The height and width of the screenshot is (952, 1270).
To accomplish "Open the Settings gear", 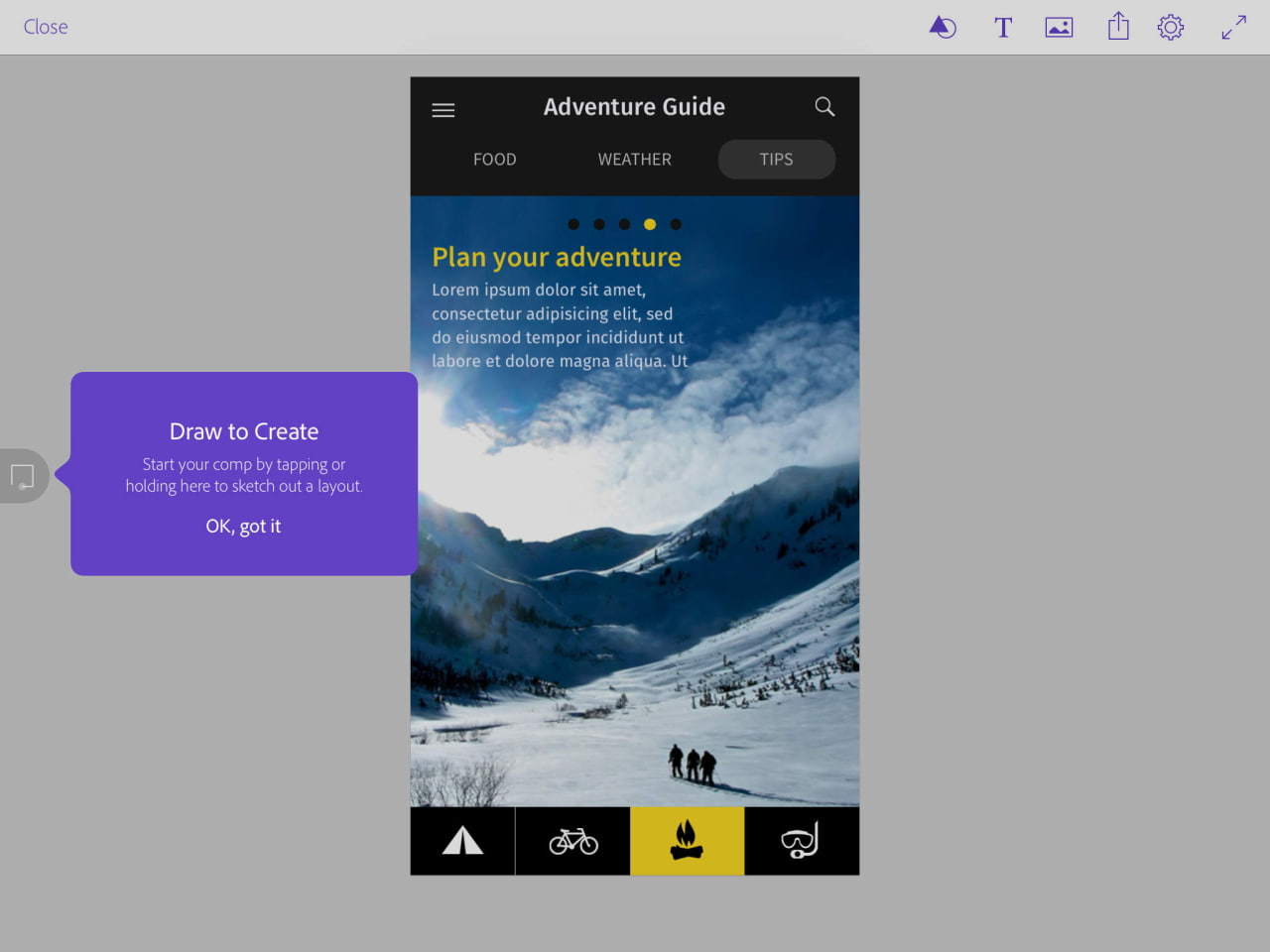I will [1171, 27].
